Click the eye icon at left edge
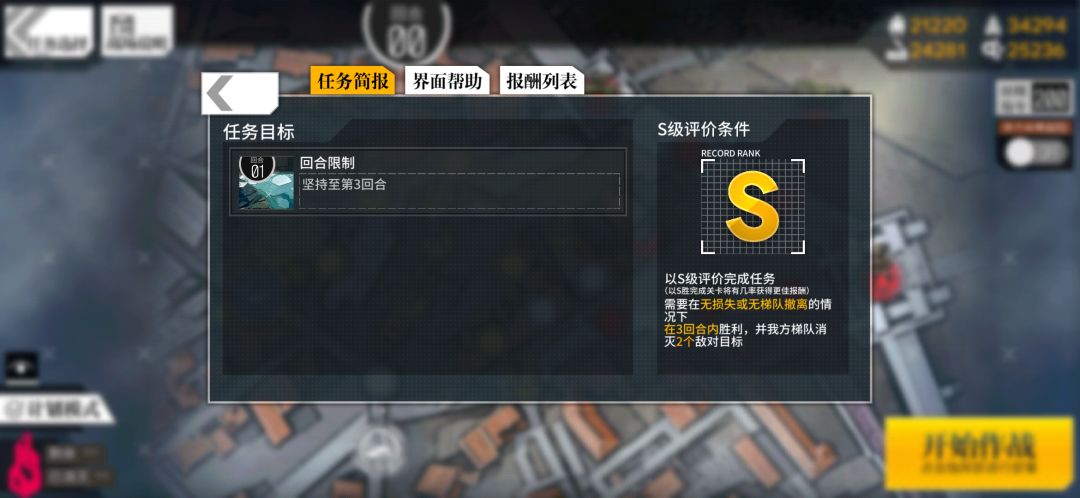 (22, 367)
